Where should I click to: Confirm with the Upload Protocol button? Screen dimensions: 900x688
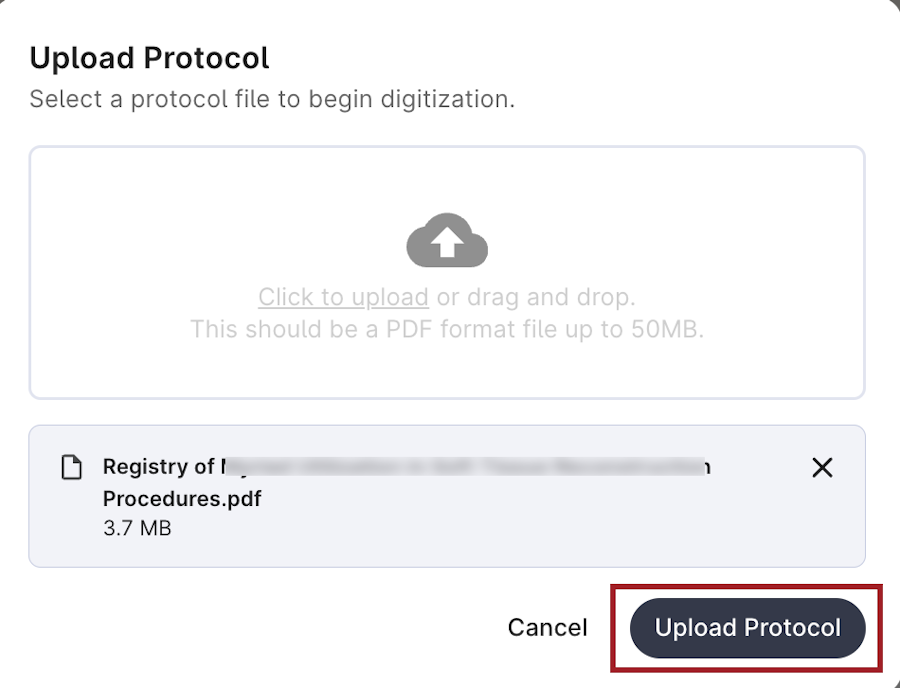[x=747, y=628]
